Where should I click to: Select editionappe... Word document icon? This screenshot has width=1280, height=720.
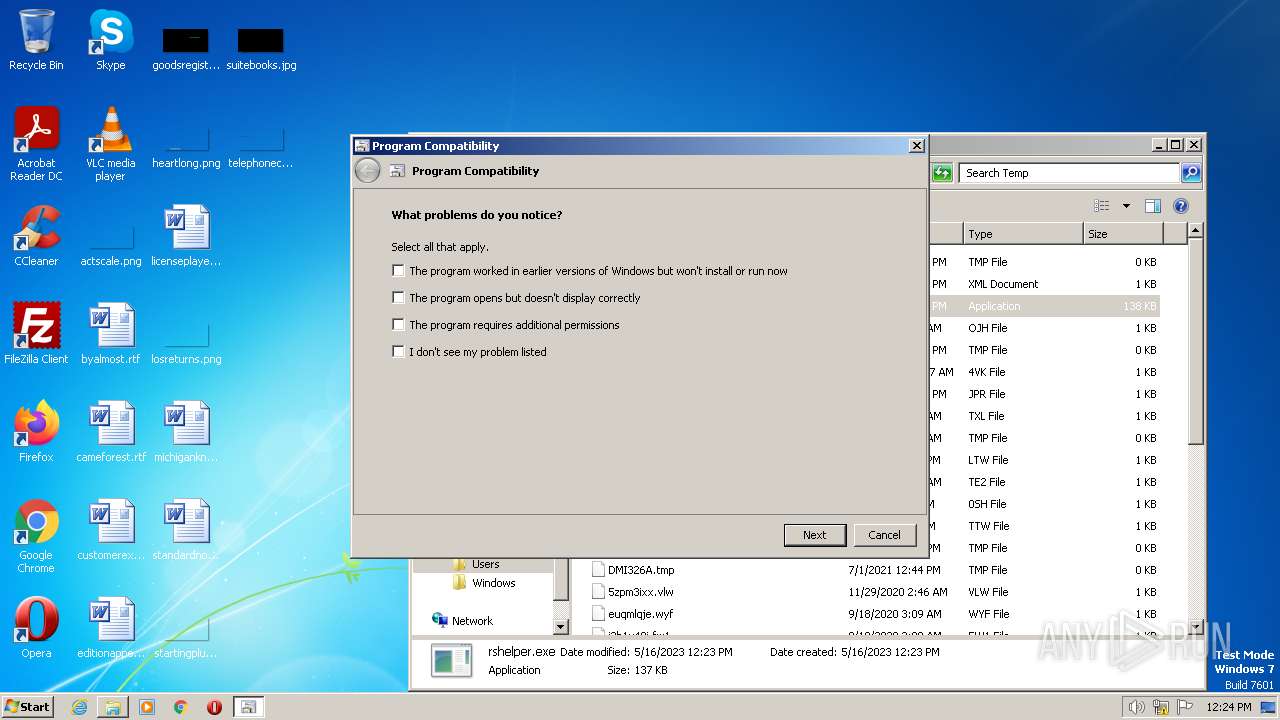point(110,628)
